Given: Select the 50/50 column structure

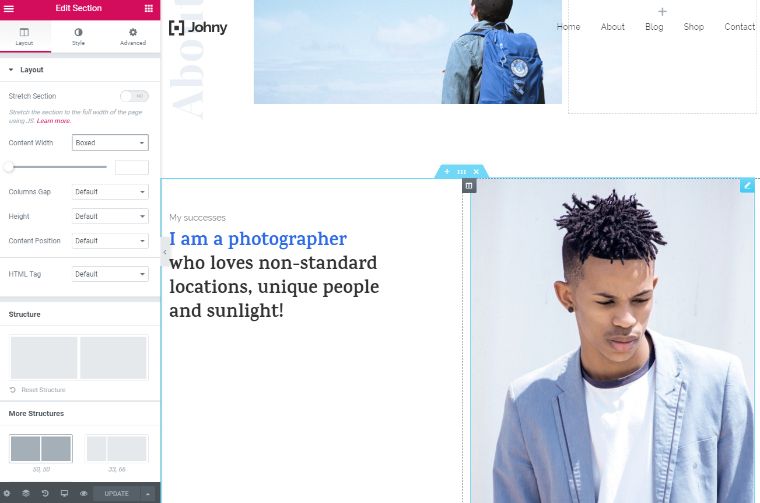Looking at the screenshot, I should click(x=41, y=449).
